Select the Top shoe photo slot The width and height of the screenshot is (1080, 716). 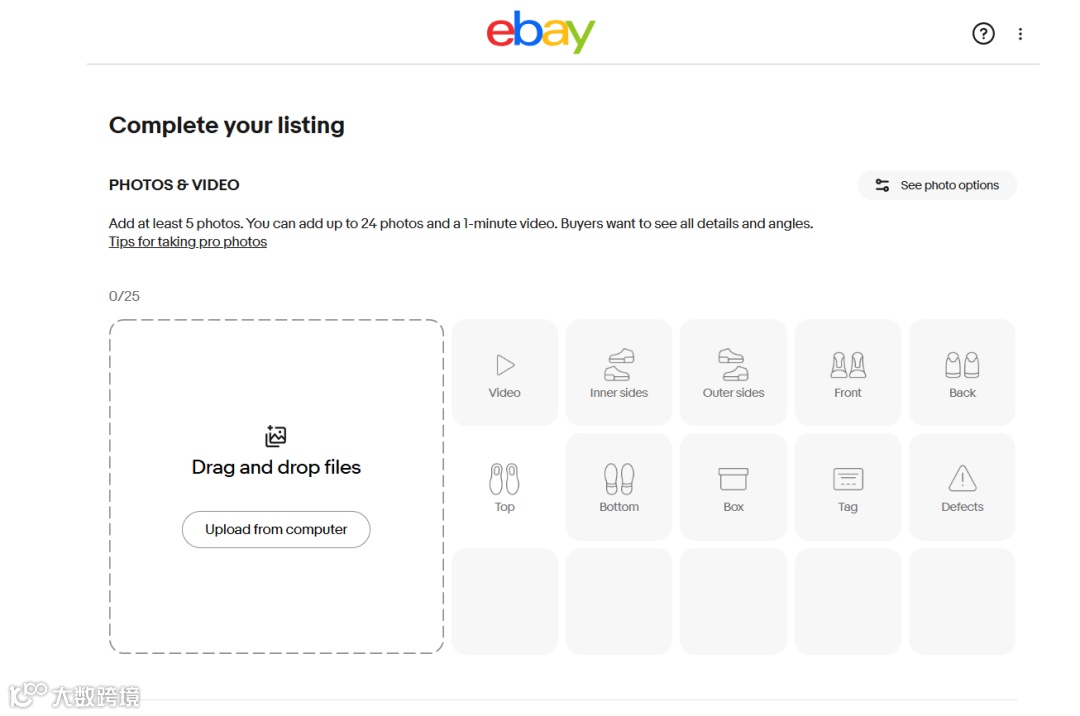(x=505, y=487)
